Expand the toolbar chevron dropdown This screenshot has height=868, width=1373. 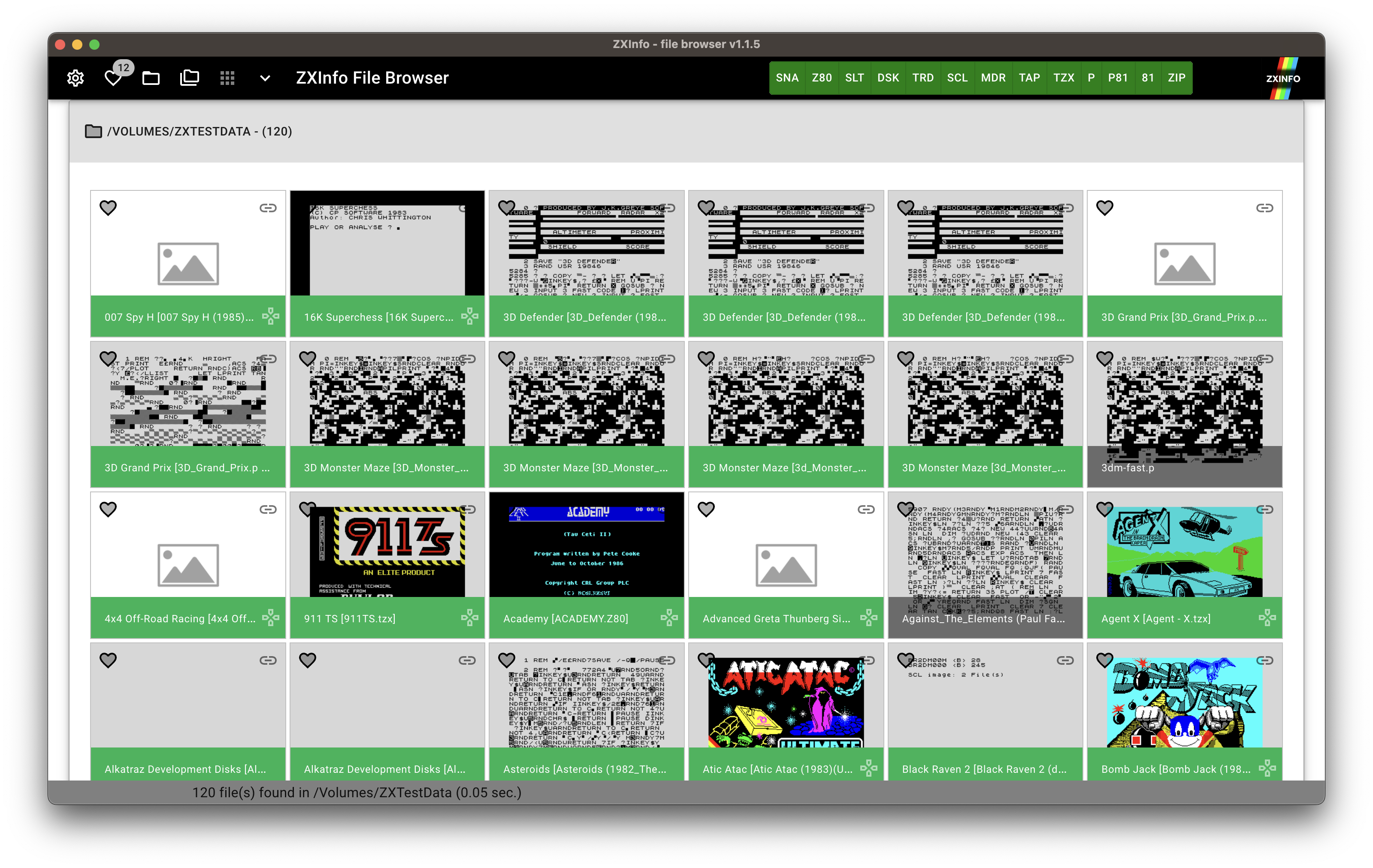[x=265, y=78]
